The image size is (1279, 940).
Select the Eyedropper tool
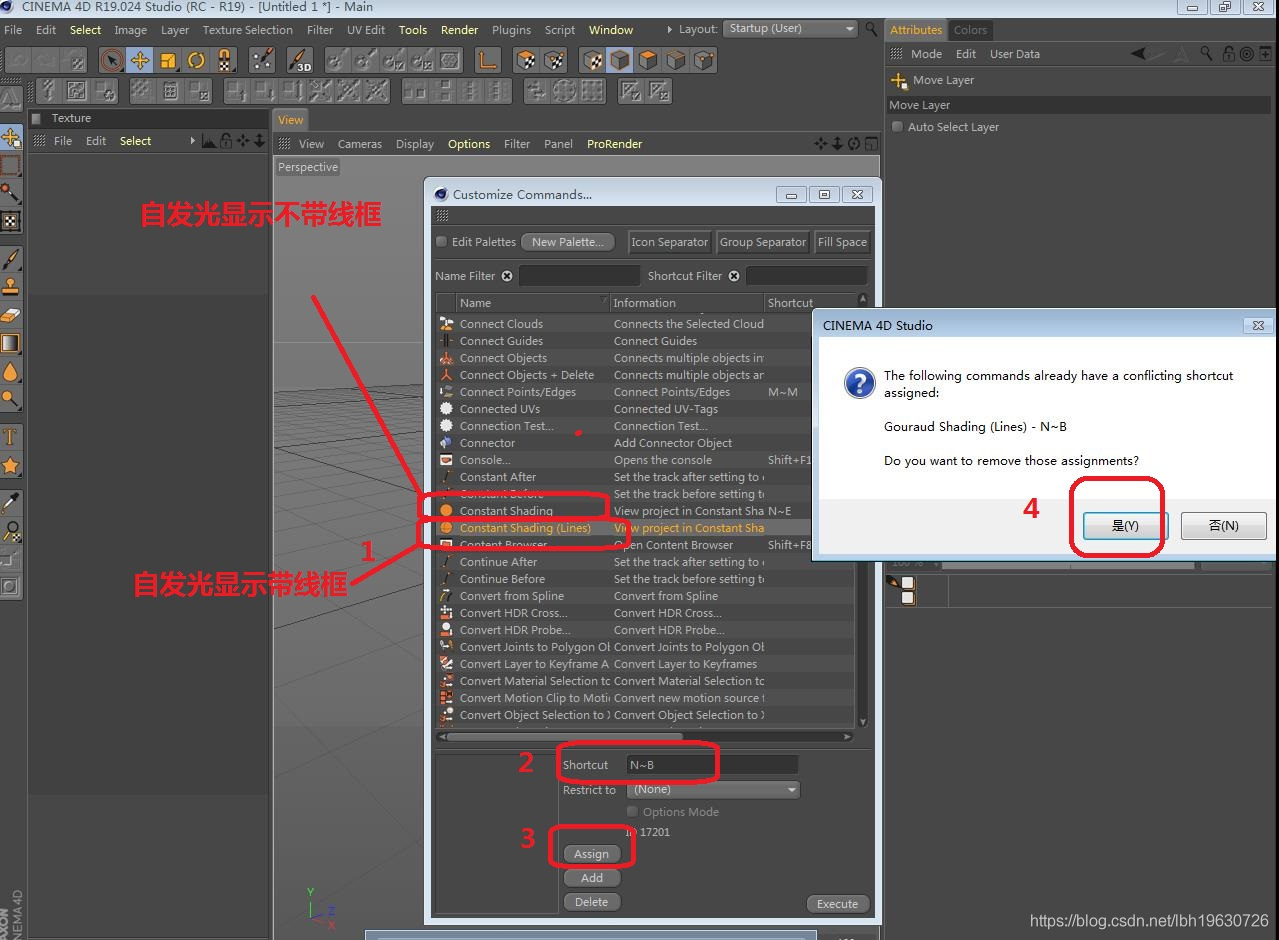click(11, 503)
